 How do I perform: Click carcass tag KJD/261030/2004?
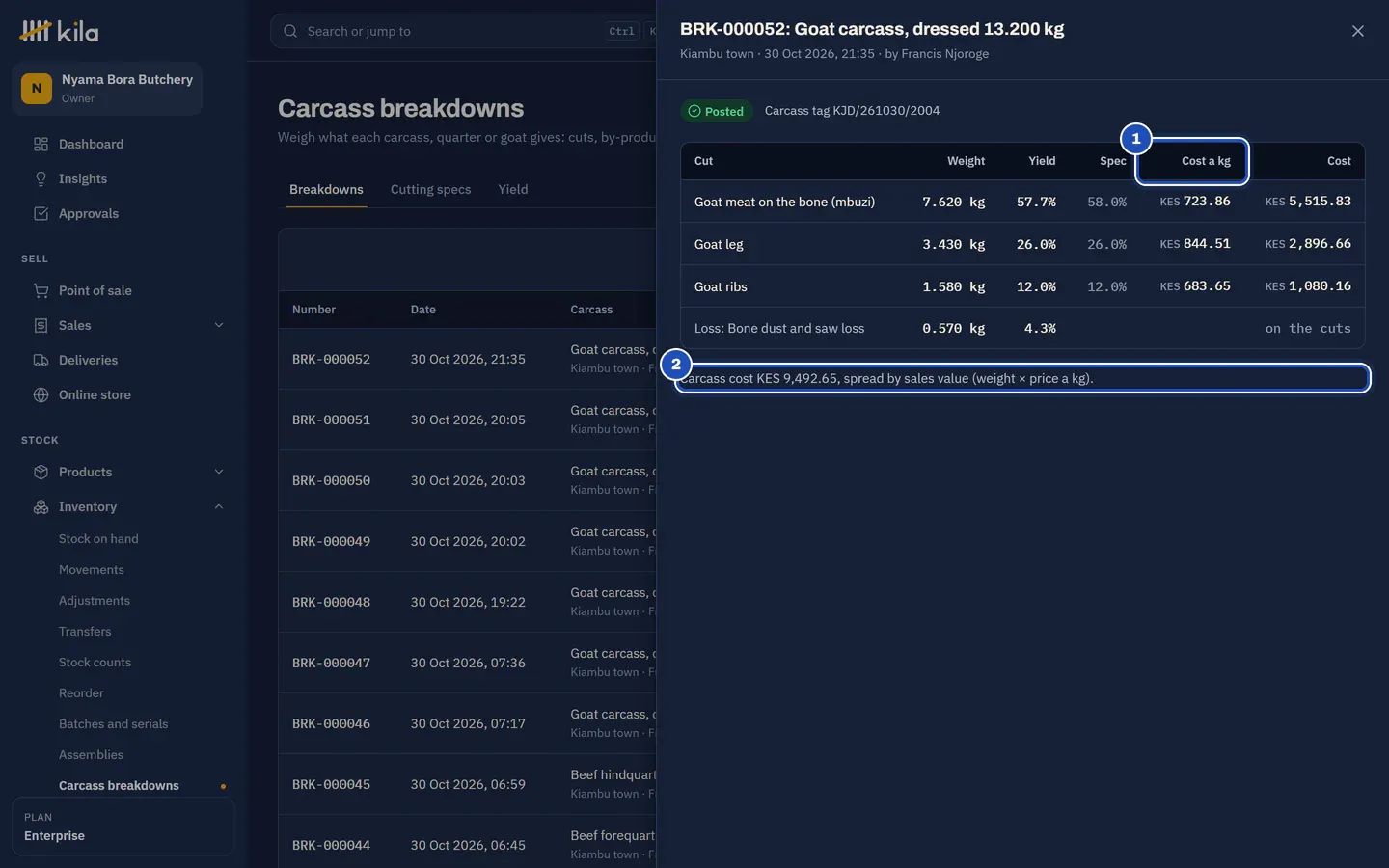pyautogui.click(x=852, y=111)
